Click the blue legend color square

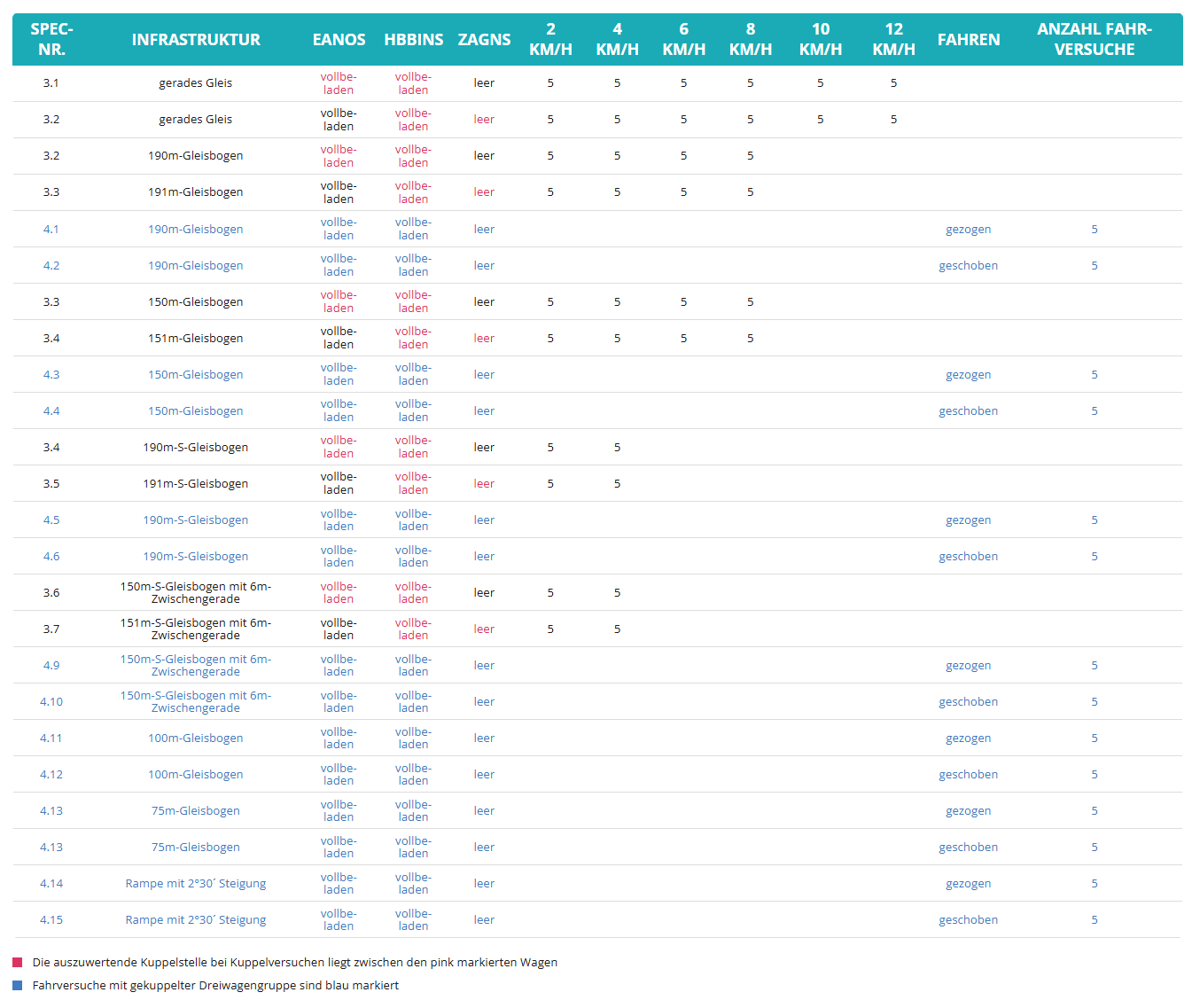click(x=18, y=985)
